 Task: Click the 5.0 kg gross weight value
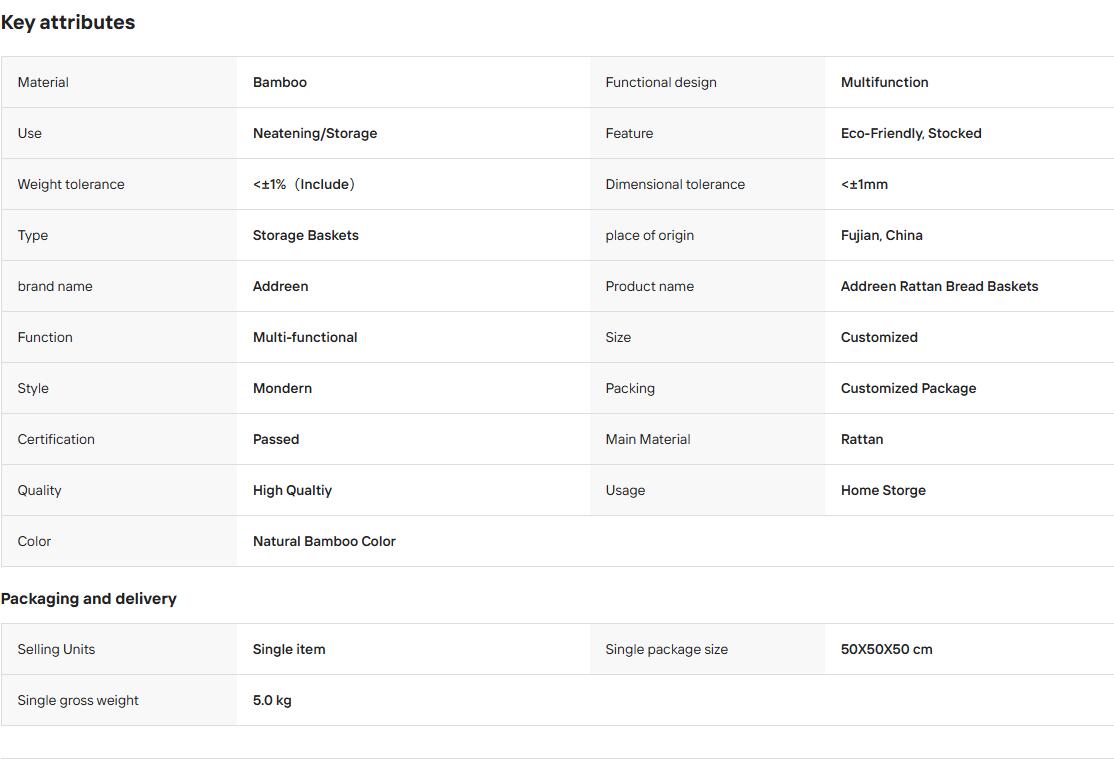tap(272, 700)
